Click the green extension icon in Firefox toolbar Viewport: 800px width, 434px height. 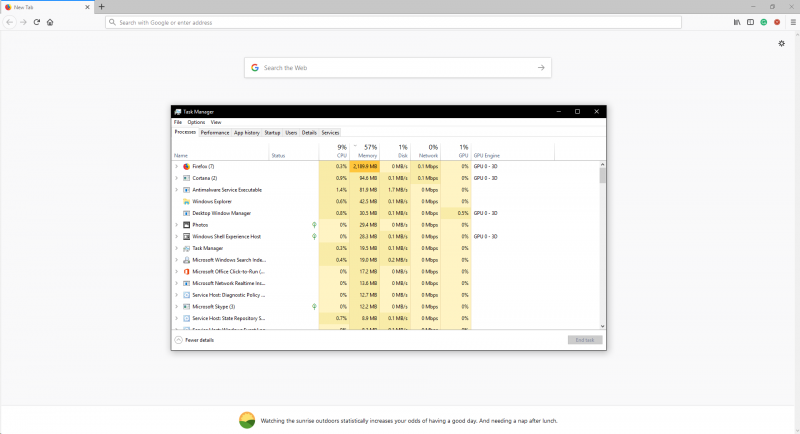point(764,22)
